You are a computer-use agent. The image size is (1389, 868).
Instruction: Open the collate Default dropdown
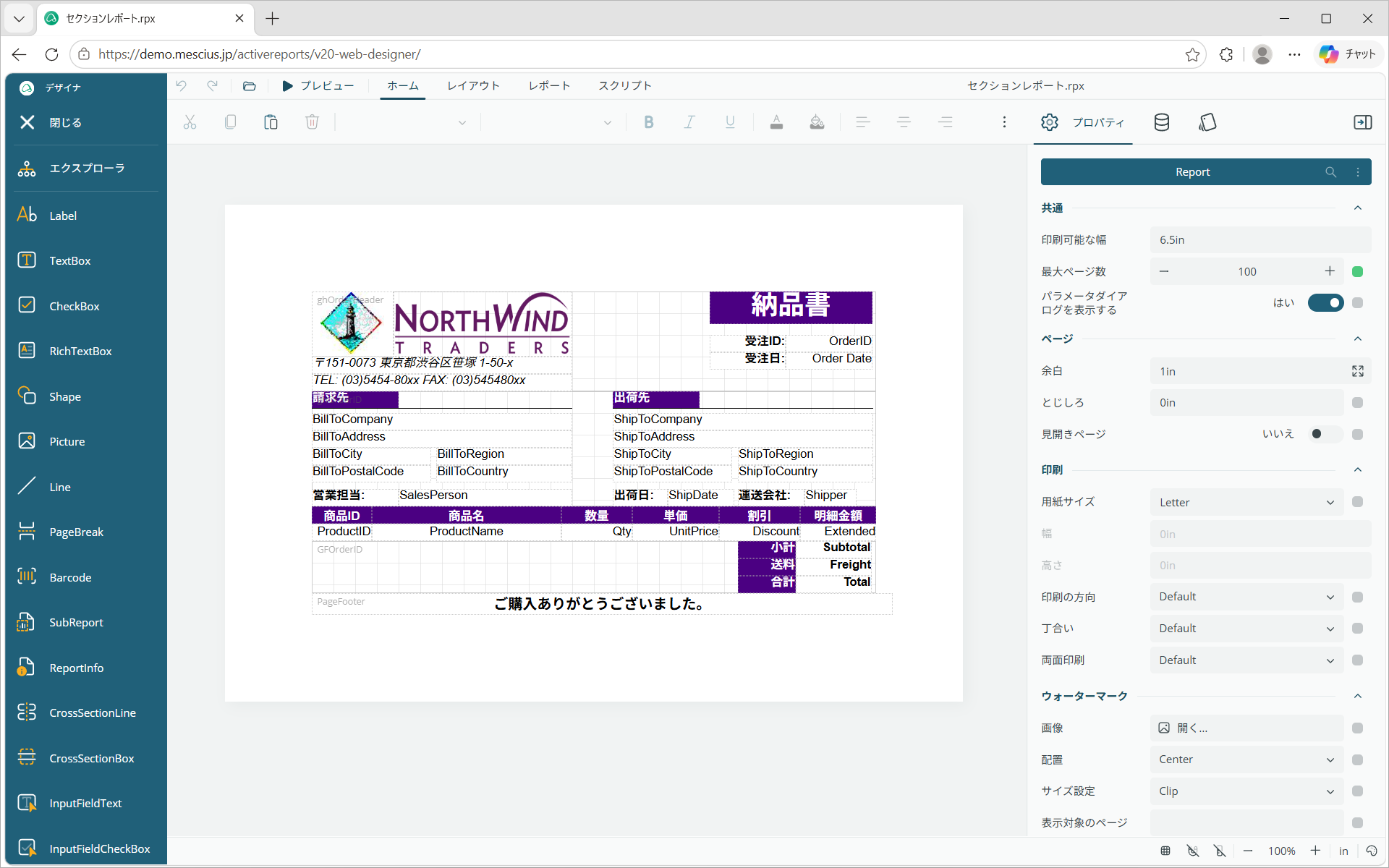click(x=1247, y=629)
